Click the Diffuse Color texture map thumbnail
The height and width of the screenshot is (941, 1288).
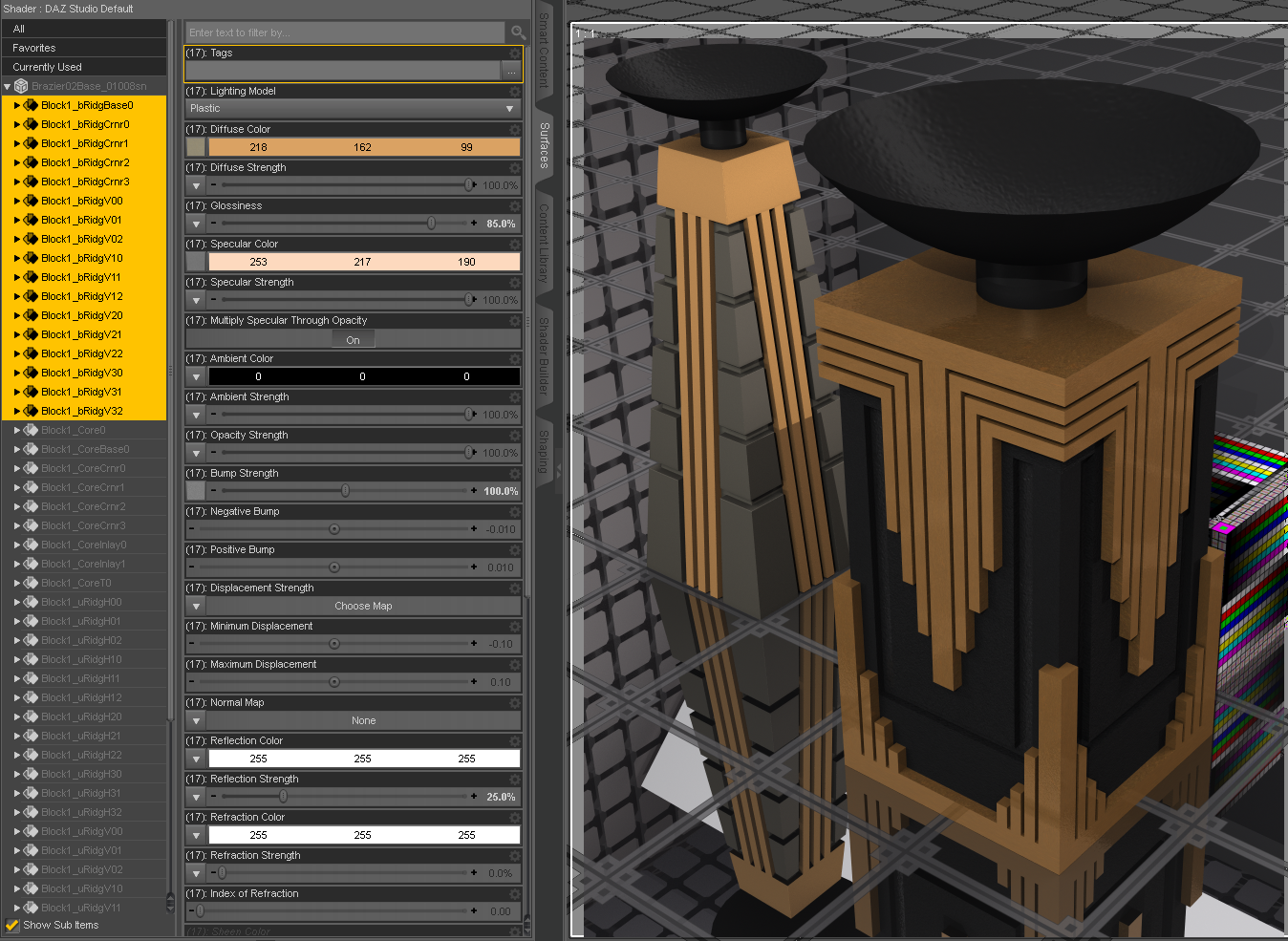point(196,147)
